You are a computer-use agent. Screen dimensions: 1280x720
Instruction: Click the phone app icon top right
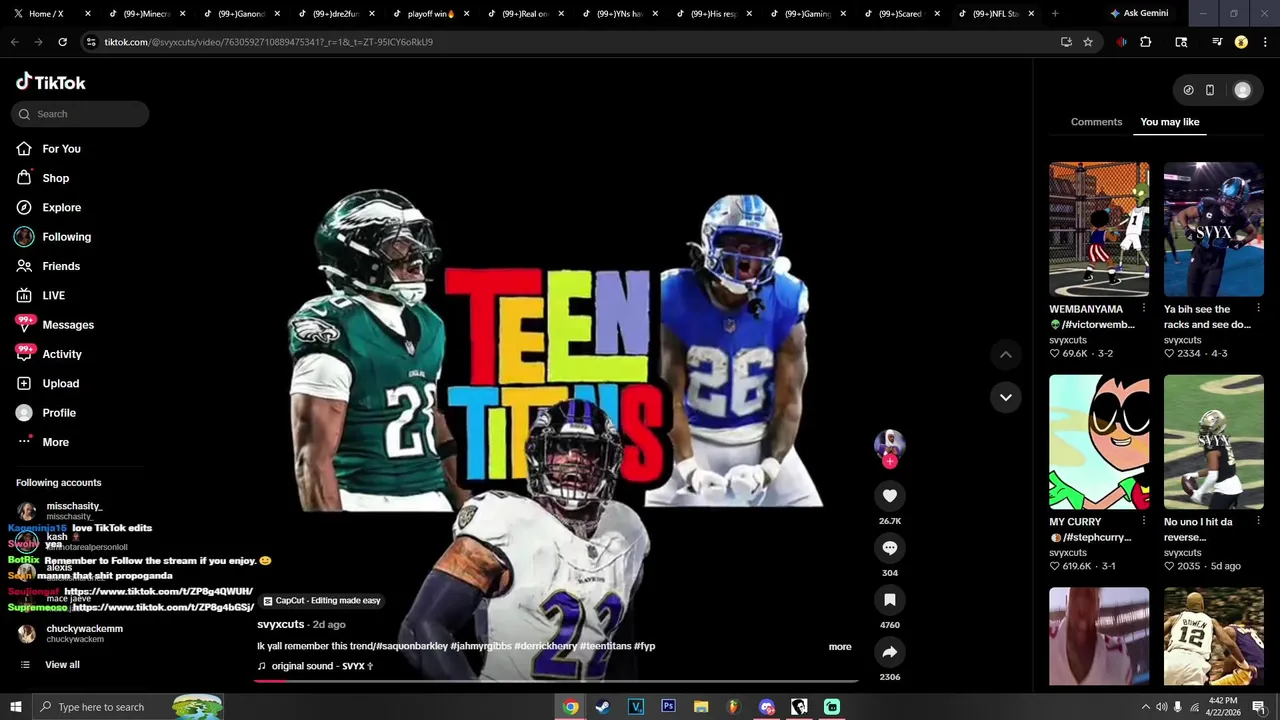tap(1210, 90)
